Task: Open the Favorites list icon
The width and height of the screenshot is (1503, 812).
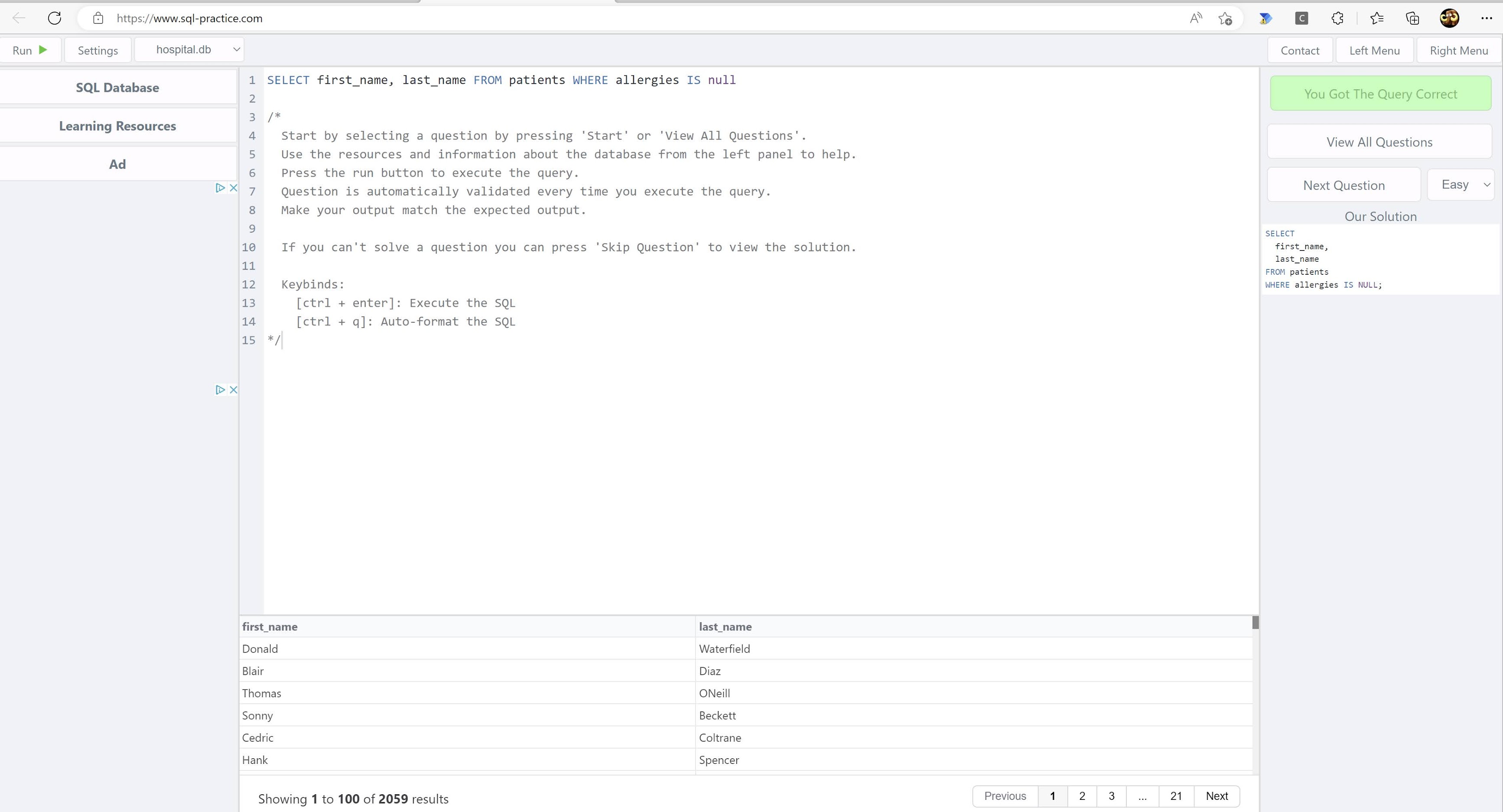Action: [1377, 18]
